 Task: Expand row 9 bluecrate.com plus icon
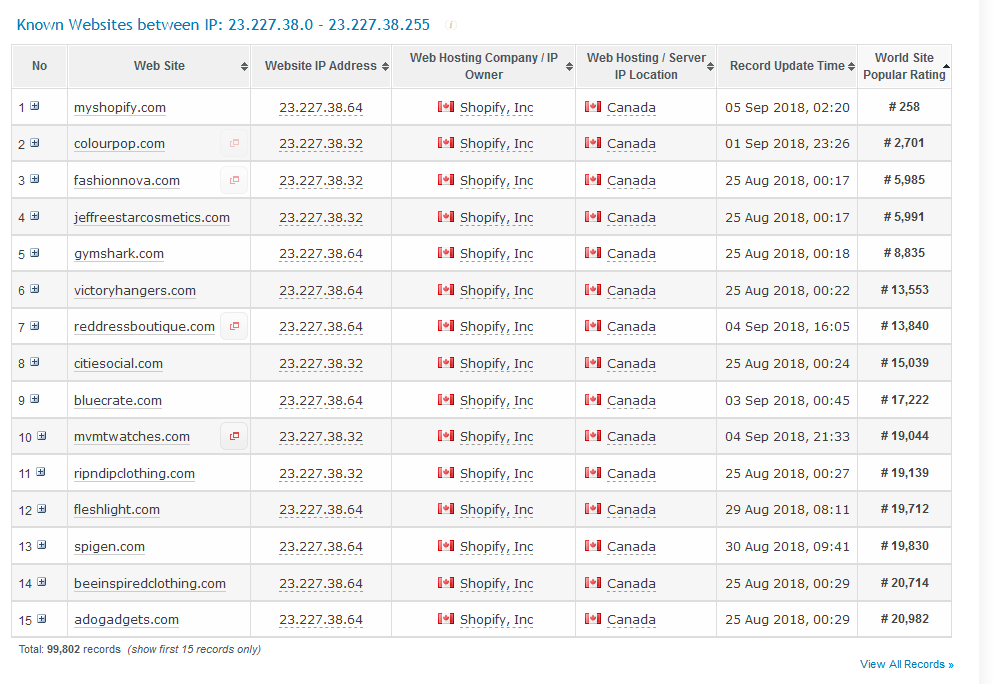click(x=35, y=399)
